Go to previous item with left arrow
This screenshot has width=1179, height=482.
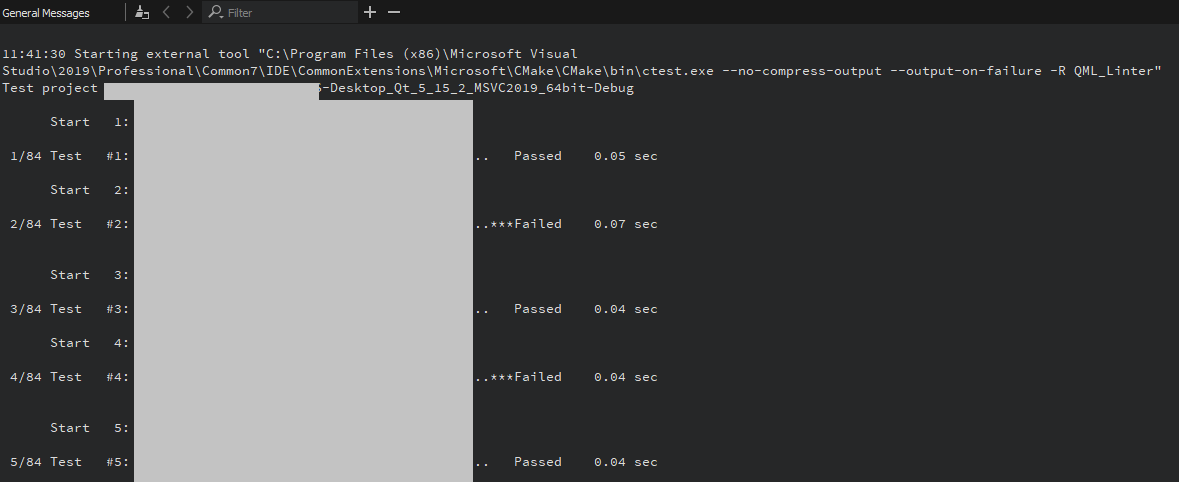point(166,13)
